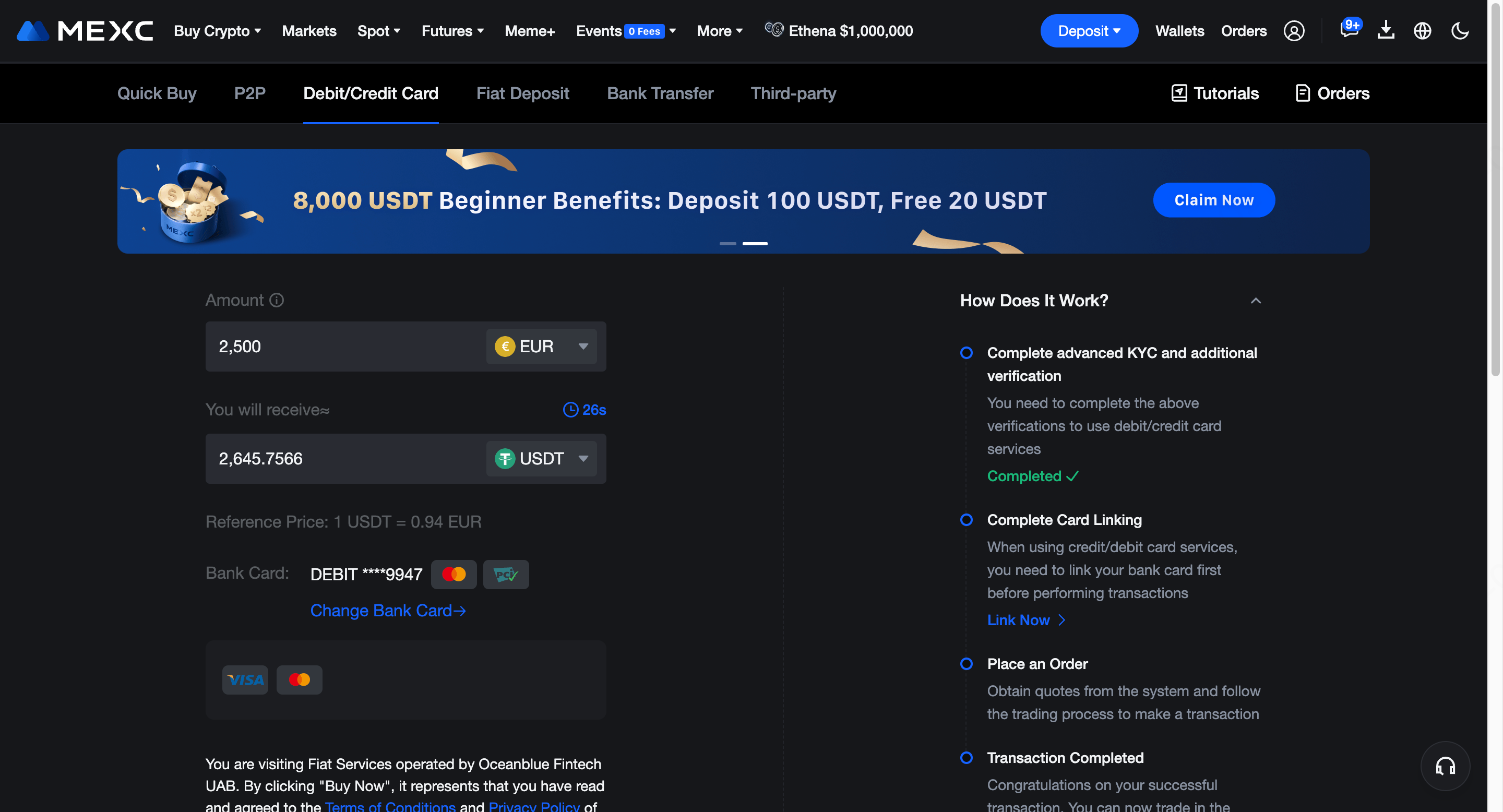
Task: Open customer support headset button
Action: pyautogui.click(x=1445, y=766)
